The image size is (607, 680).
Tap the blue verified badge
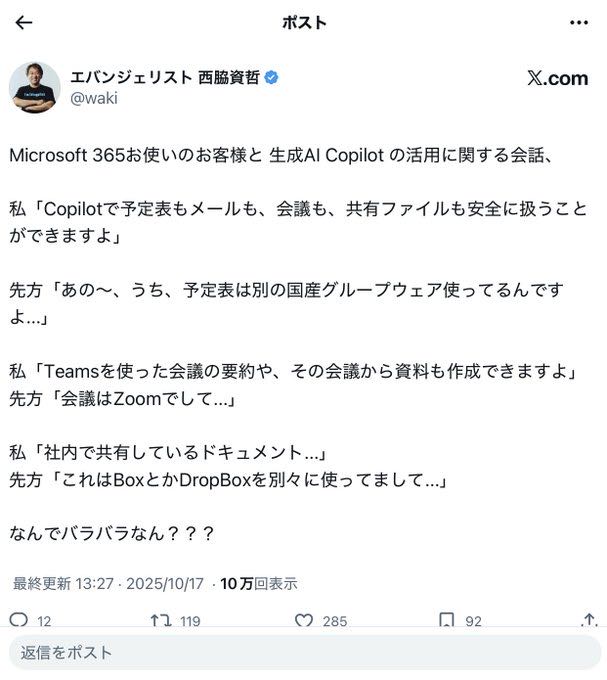[x=271, y=78]
